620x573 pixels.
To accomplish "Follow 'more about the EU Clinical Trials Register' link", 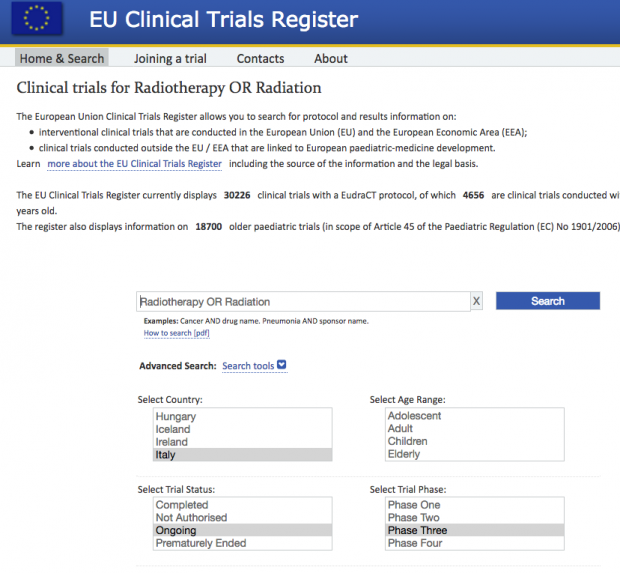I will (x=134, y=164).
